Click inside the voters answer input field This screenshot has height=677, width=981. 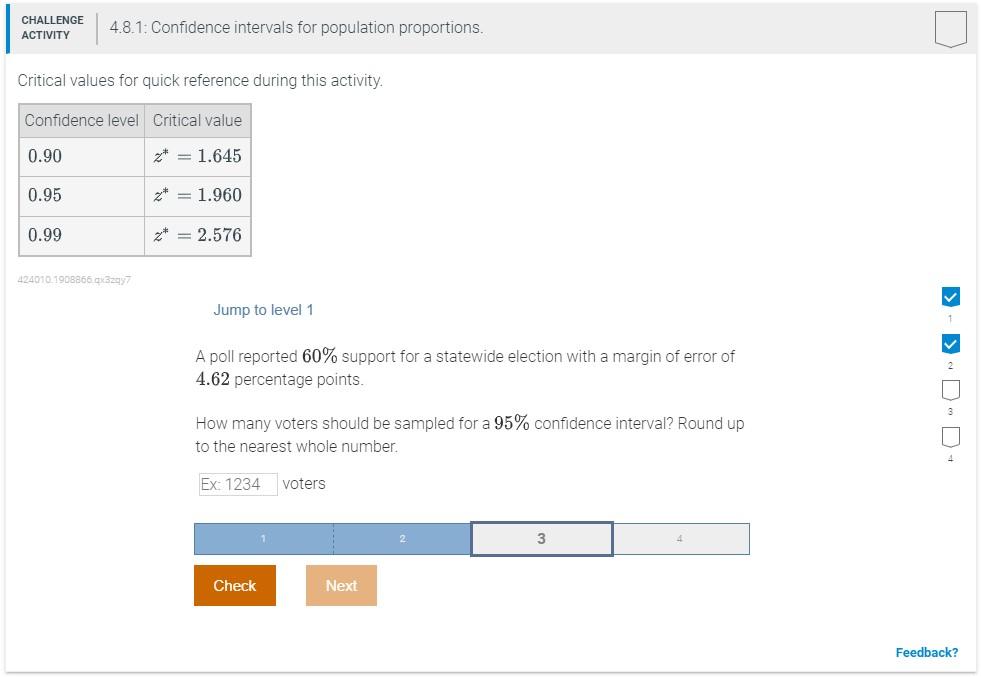(237, 483)
